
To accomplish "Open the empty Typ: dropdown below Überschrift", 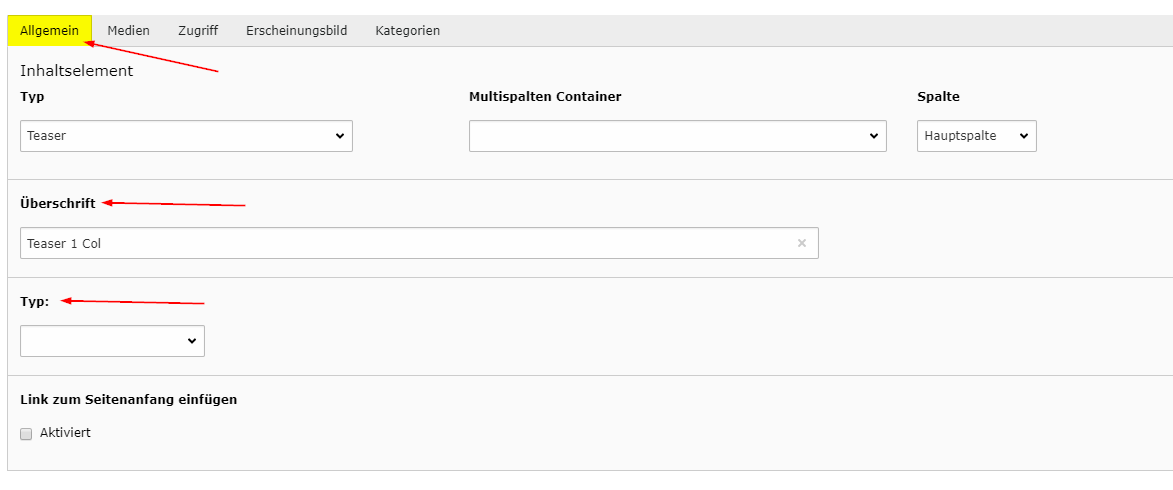I will (112, 341).
